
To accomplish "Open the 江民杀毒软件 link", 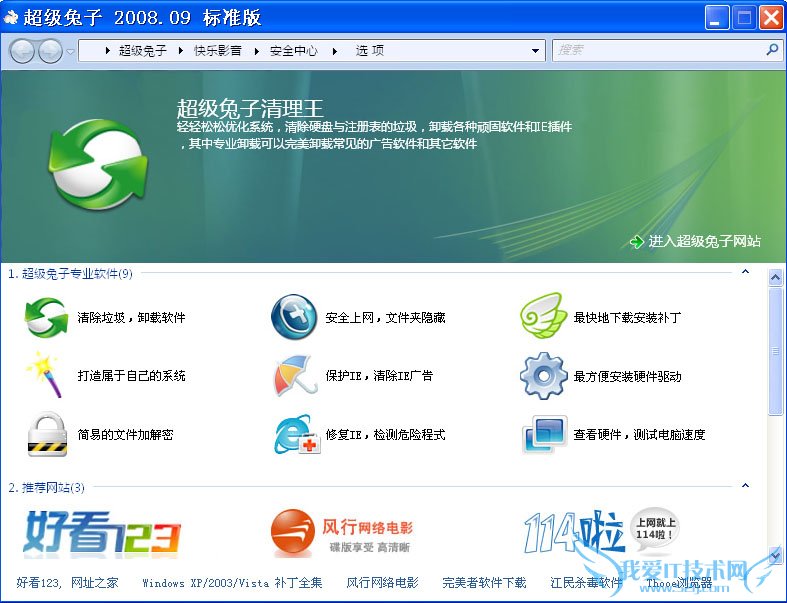I will [x=586, y=582].
